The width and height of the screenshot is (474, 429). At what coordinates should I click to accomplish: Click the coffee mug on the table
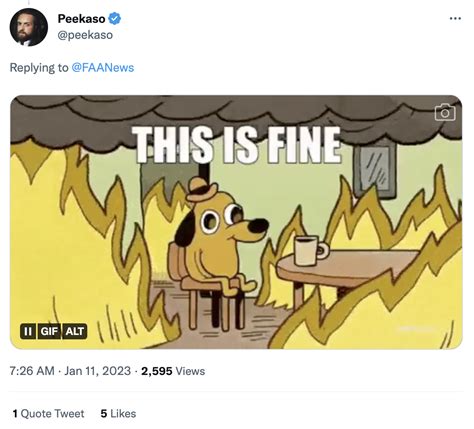[x=311, y=250]
